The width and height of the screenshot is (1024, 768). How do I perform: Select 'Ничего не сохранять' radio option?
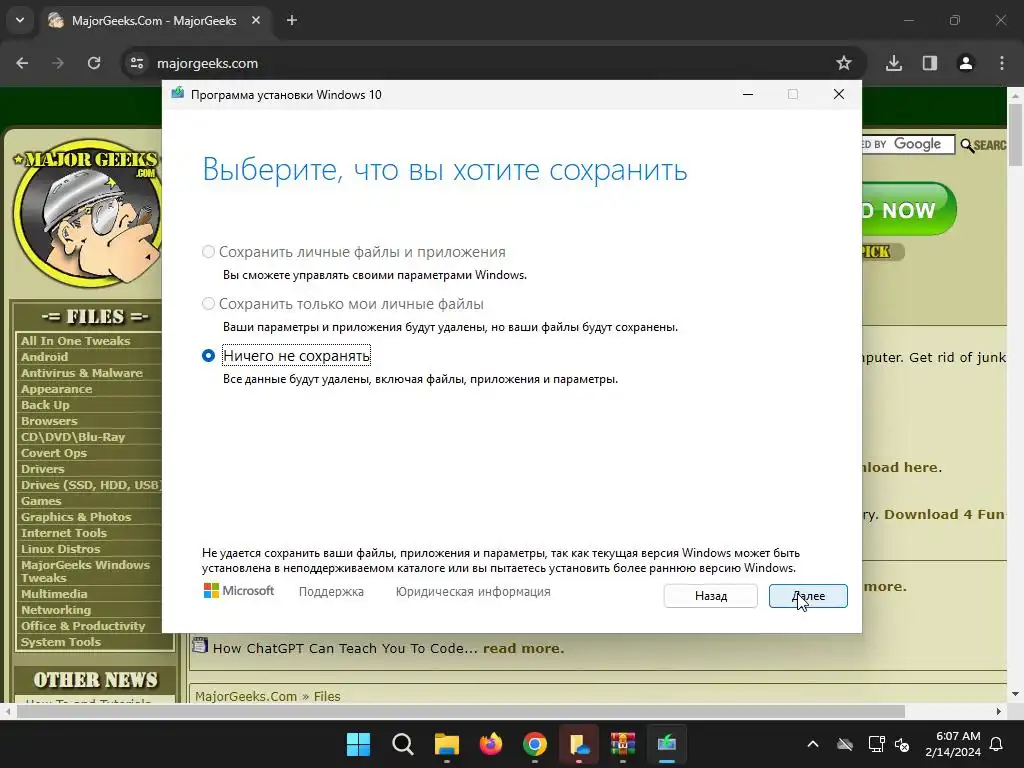click(x=208, y=356)
